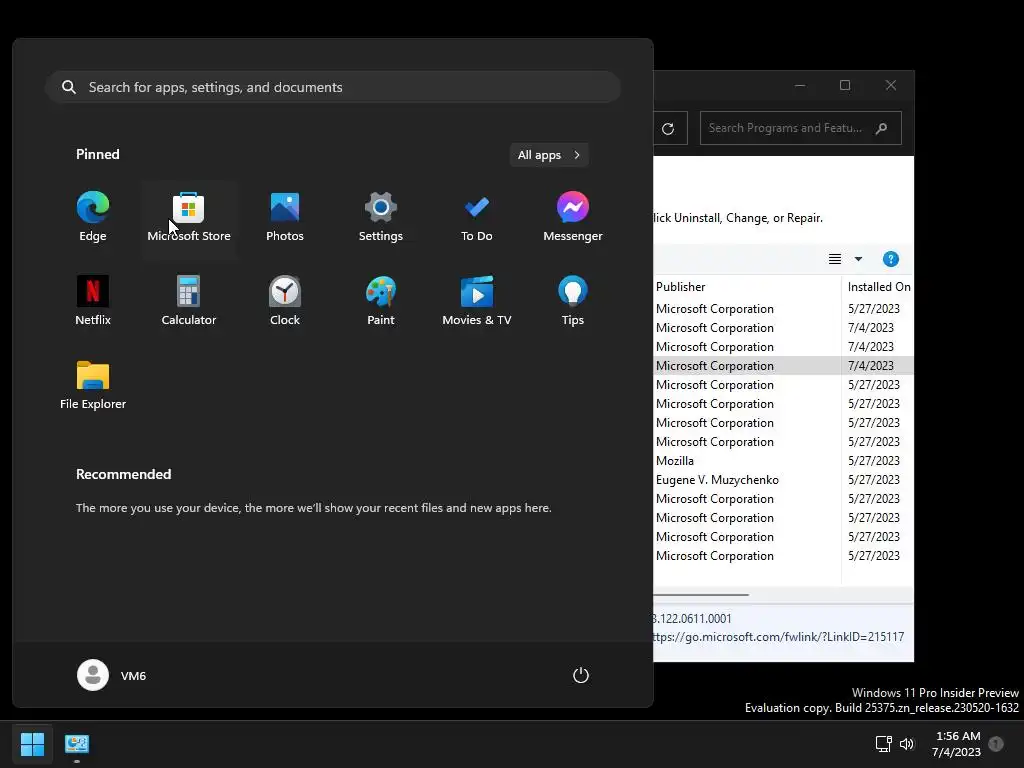Click the blue help icon in Programs window
The height and width of the screenshot is (768, 1024).
(890, 259)
